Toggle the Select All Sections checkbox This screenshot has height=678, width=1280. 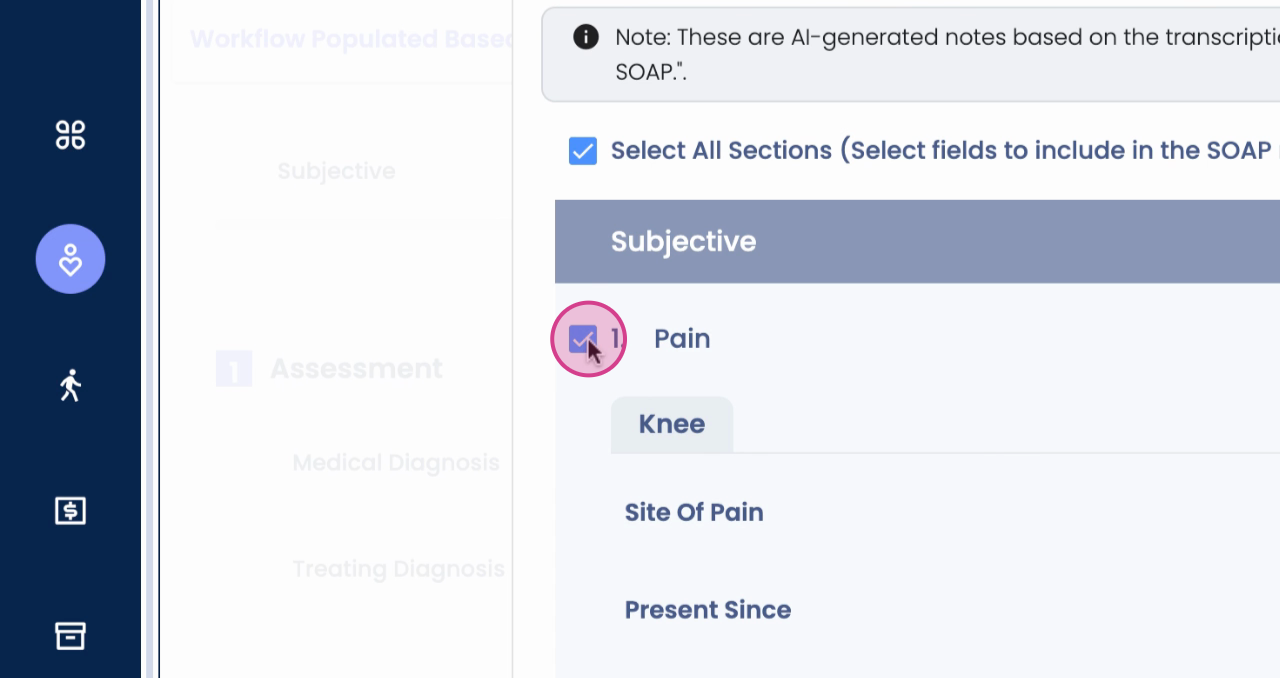click(x=583, y=151)
